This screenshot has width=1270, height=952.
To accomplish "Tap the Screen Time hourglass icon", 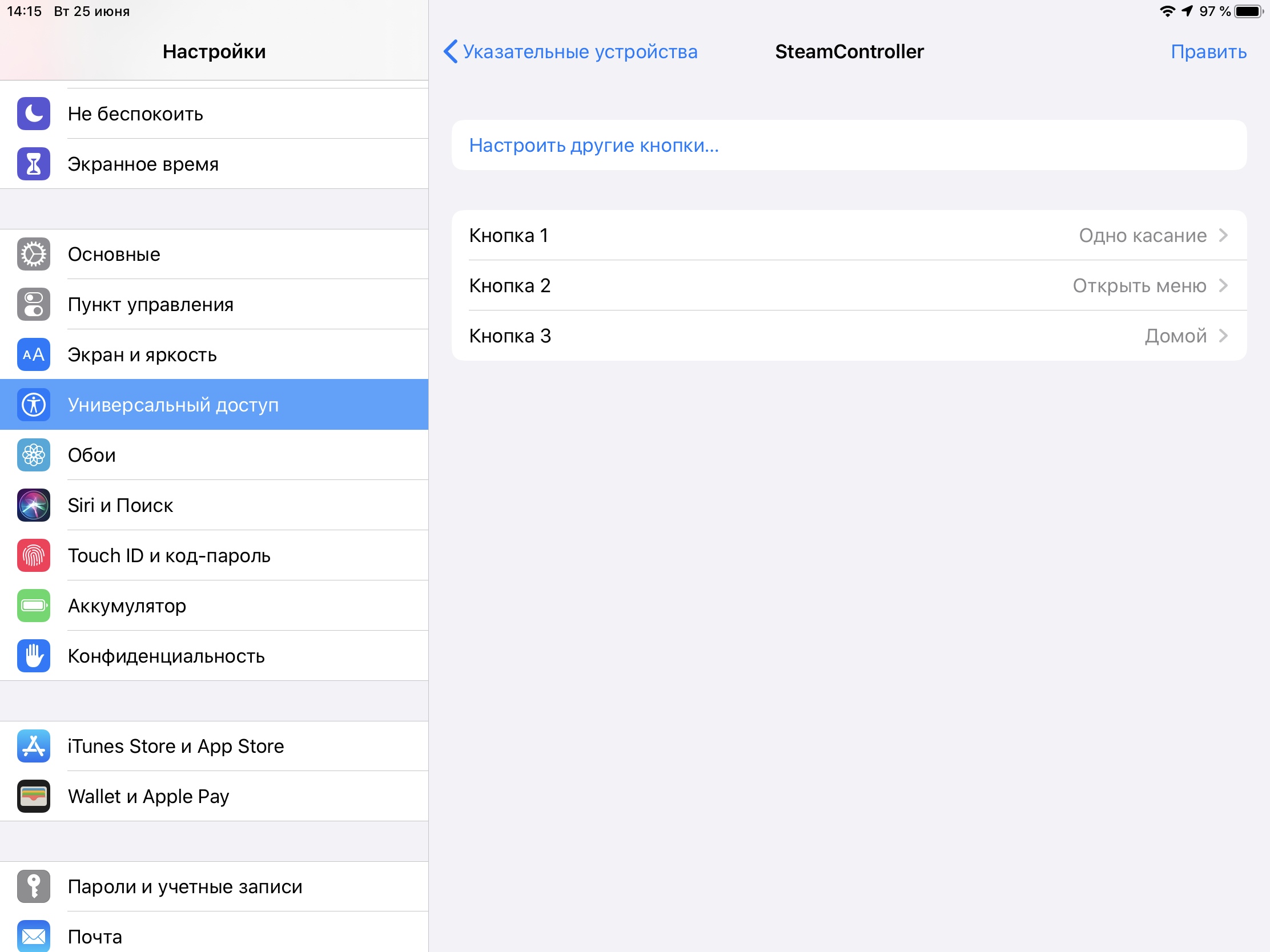I will point(33,164).
